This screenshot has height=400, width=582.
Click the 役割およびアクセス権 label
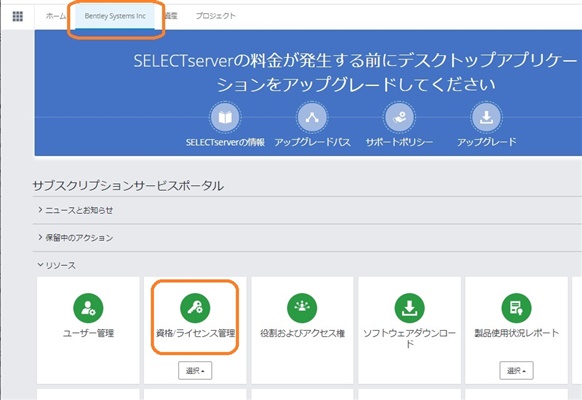coord(302,333)
